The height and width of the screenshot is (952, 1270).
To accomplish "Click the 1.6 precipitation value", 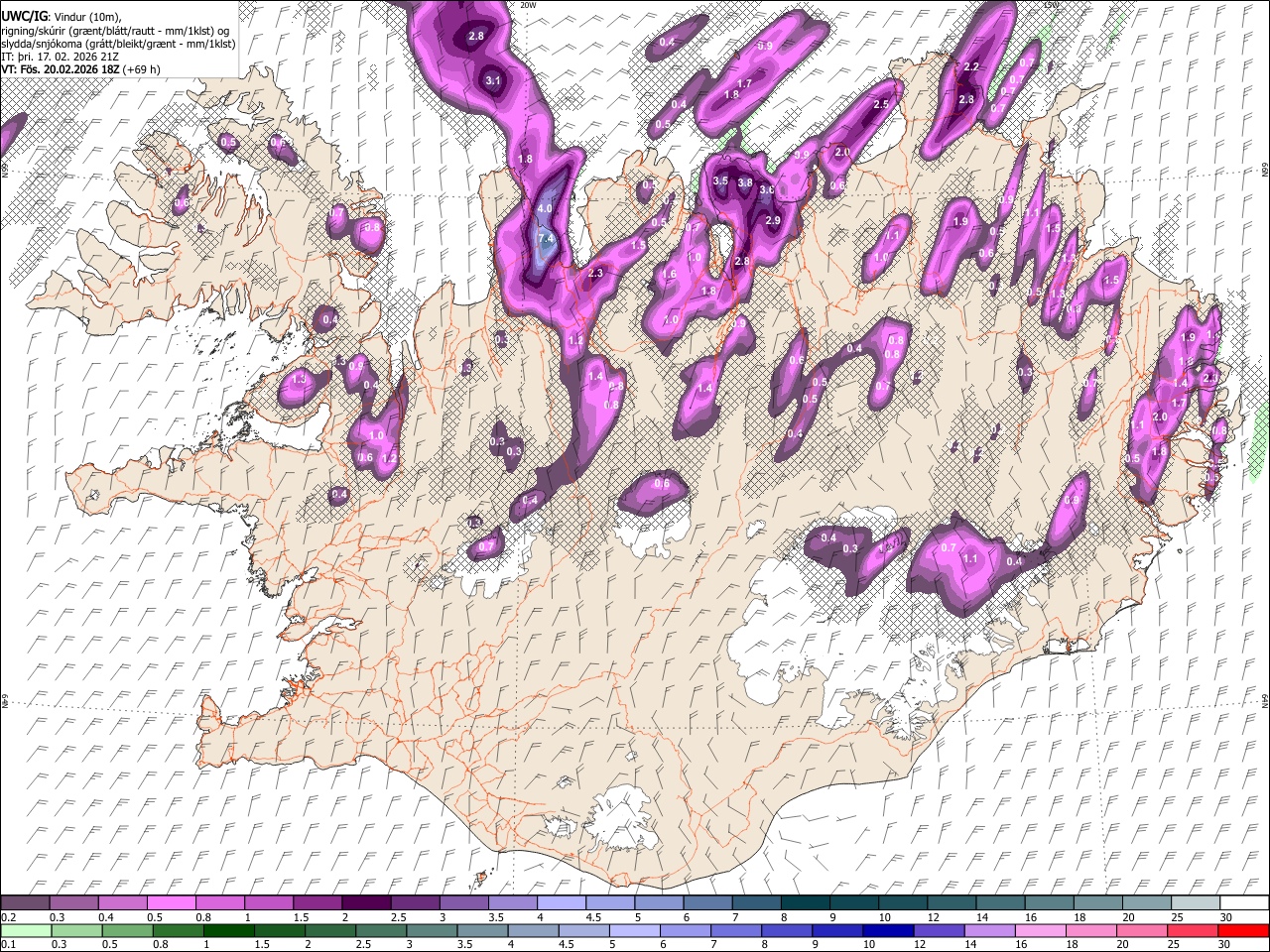I will click(x=670, y=275).
